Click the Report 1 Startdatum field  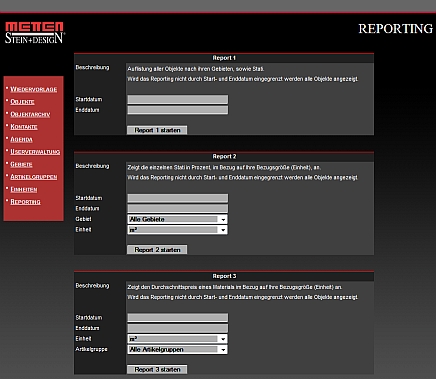[178, 99]
